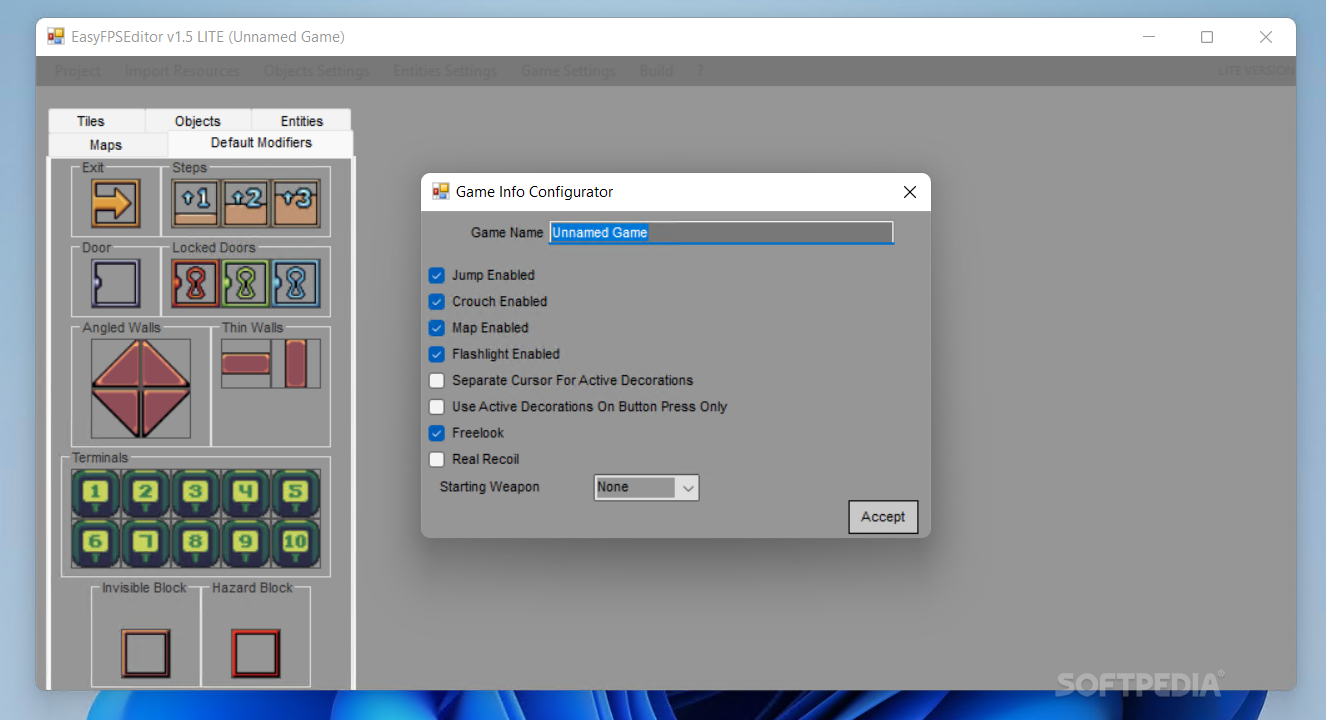Minimize the EasyFPSEditor window
This screenshot has height=720, width=1326.
pyautogui.click(x=1148, y=37)
